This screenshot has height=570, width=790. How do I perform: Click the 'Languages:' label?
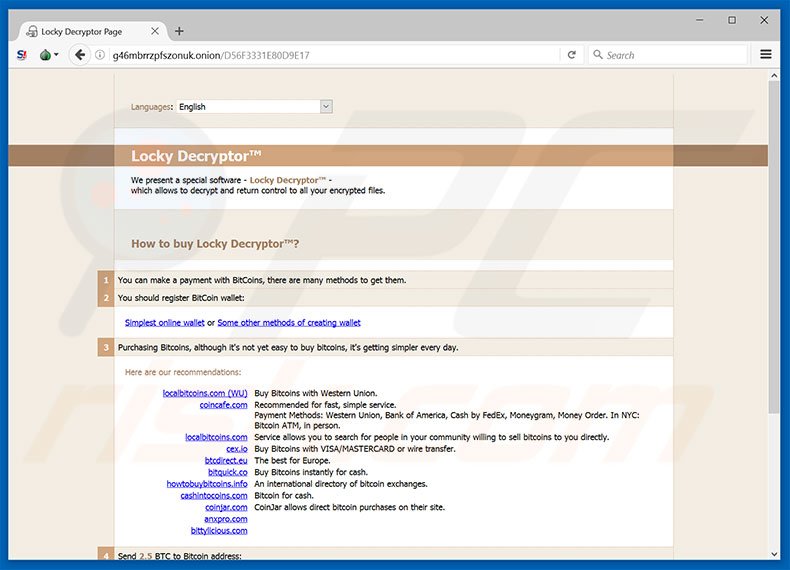(x=152, y=107)
